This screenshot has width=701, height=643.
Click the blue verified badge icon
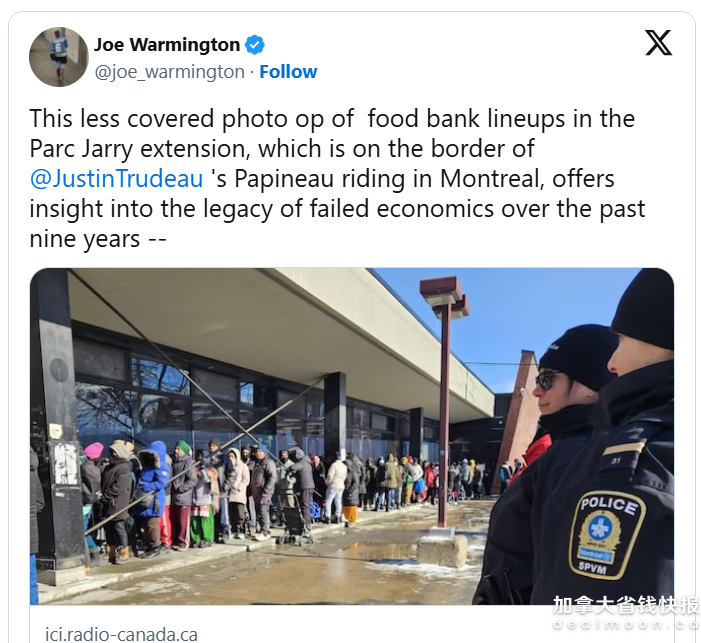pos(255,45)
